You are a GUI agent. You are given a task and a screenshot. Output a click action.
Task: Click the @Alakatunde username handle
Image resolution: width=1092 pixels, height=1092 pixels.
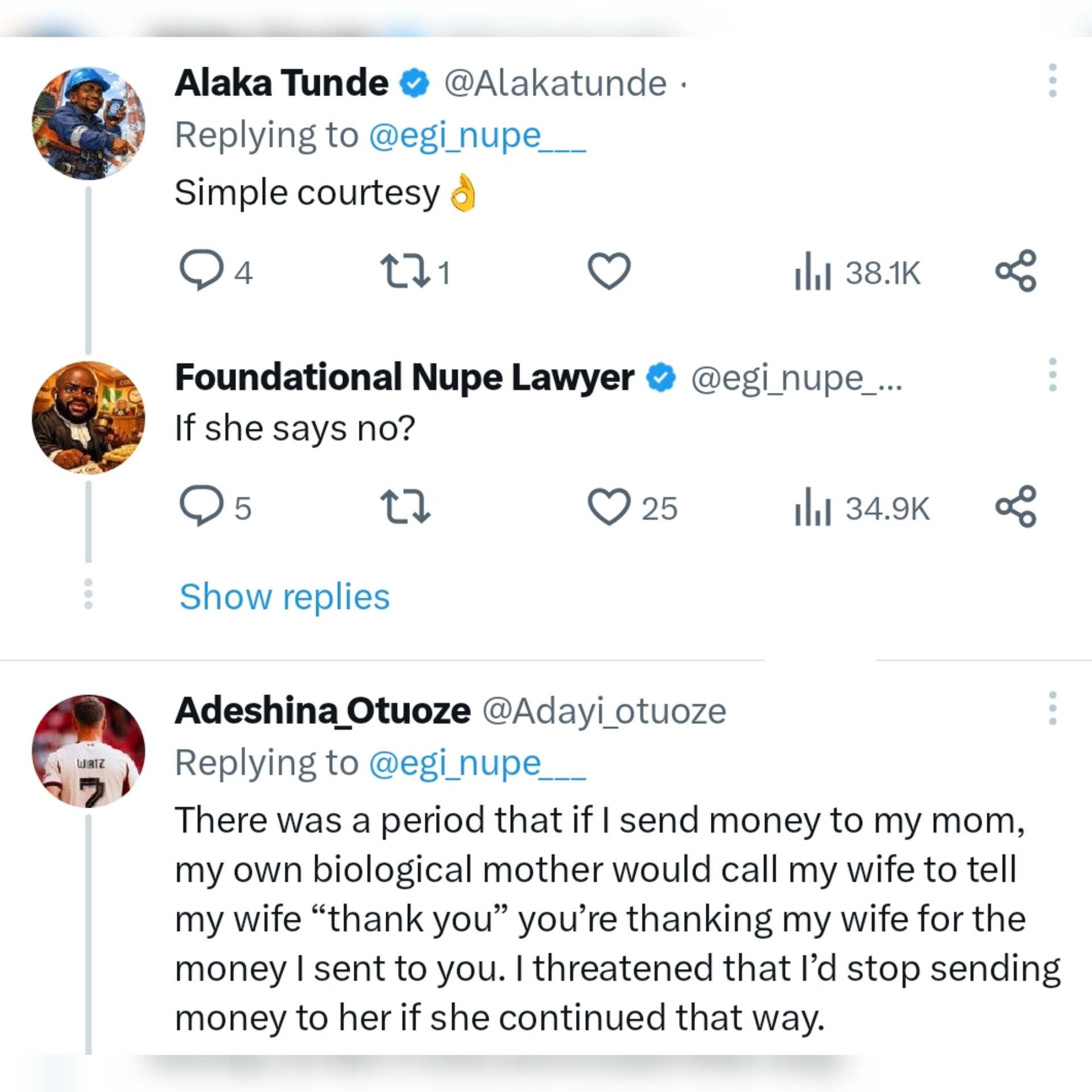(560, 82)
